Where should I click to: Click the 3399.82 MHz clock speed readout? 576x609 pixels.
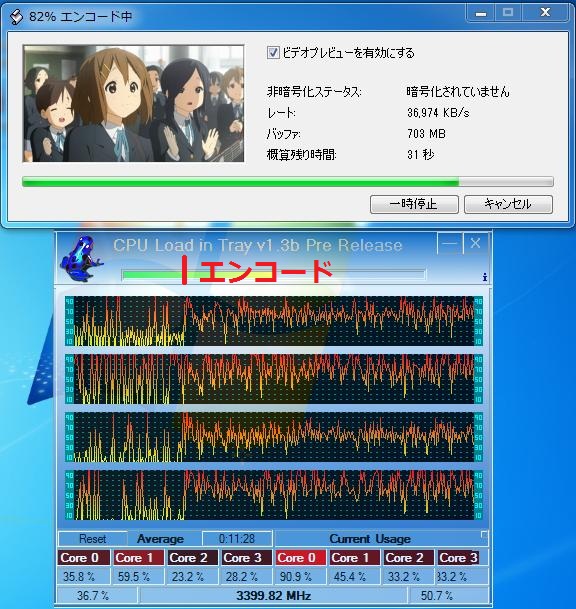[x=273, y=595]
